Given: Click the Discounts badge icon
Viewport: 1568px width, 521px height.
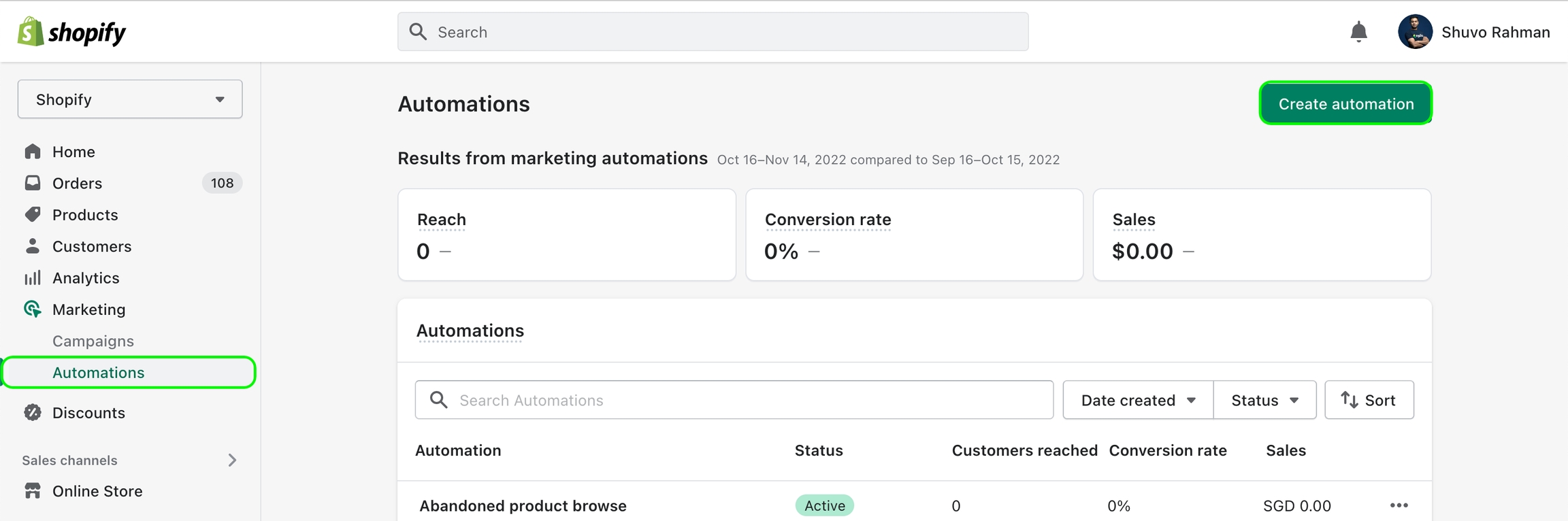Looking at the screenshot, I should (33, 412).
